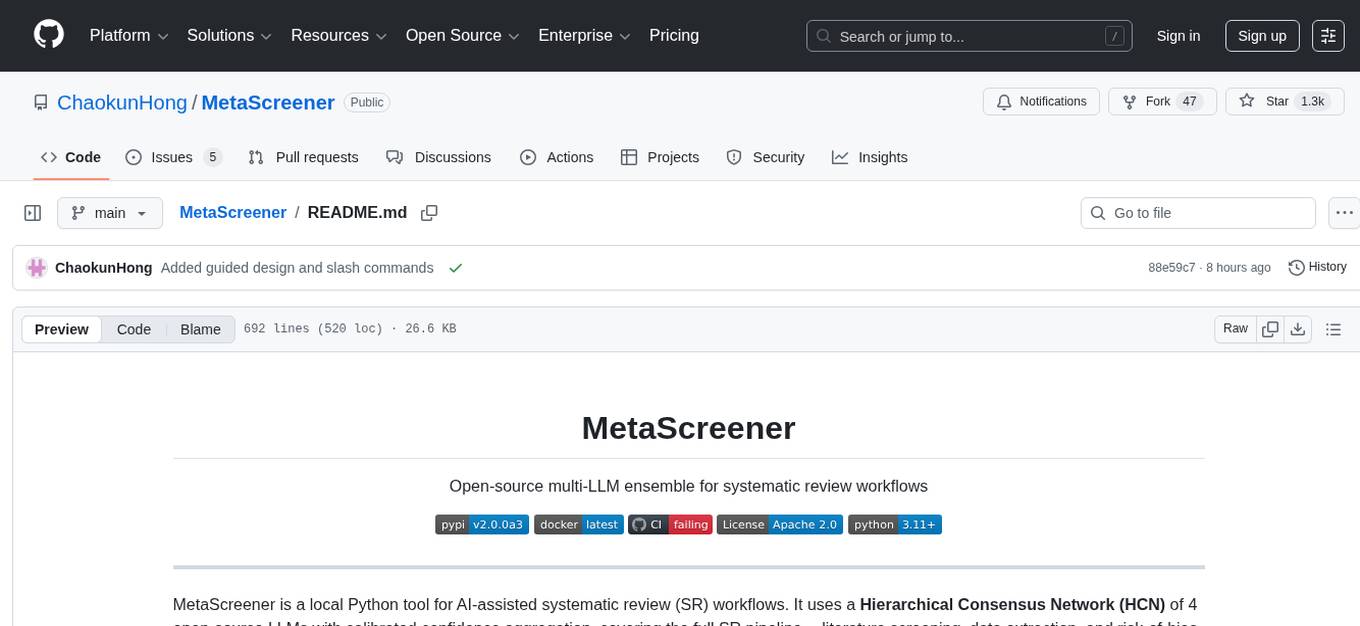The width and height of the screenshot is (1360, 626).
Task: Click the Go to file search field
Action: coord(1198,212)
